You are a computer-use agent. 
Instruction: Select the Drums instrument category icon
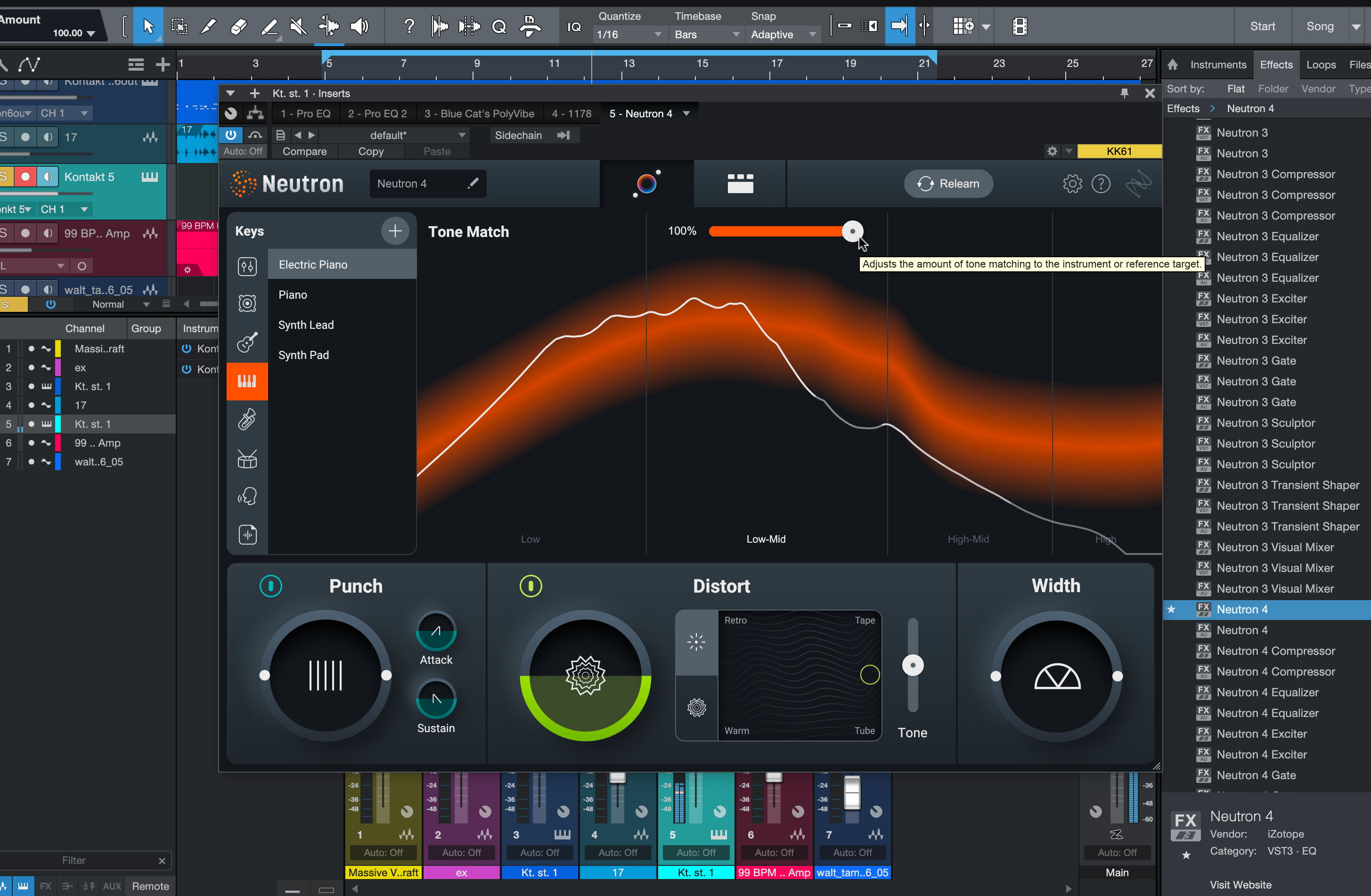tap(247, 458)
